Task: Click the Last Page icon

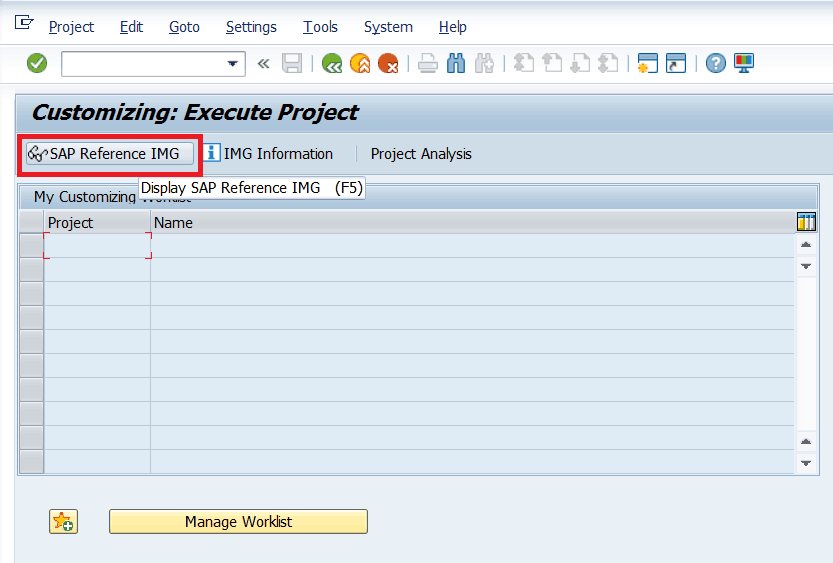Action: 608,63
